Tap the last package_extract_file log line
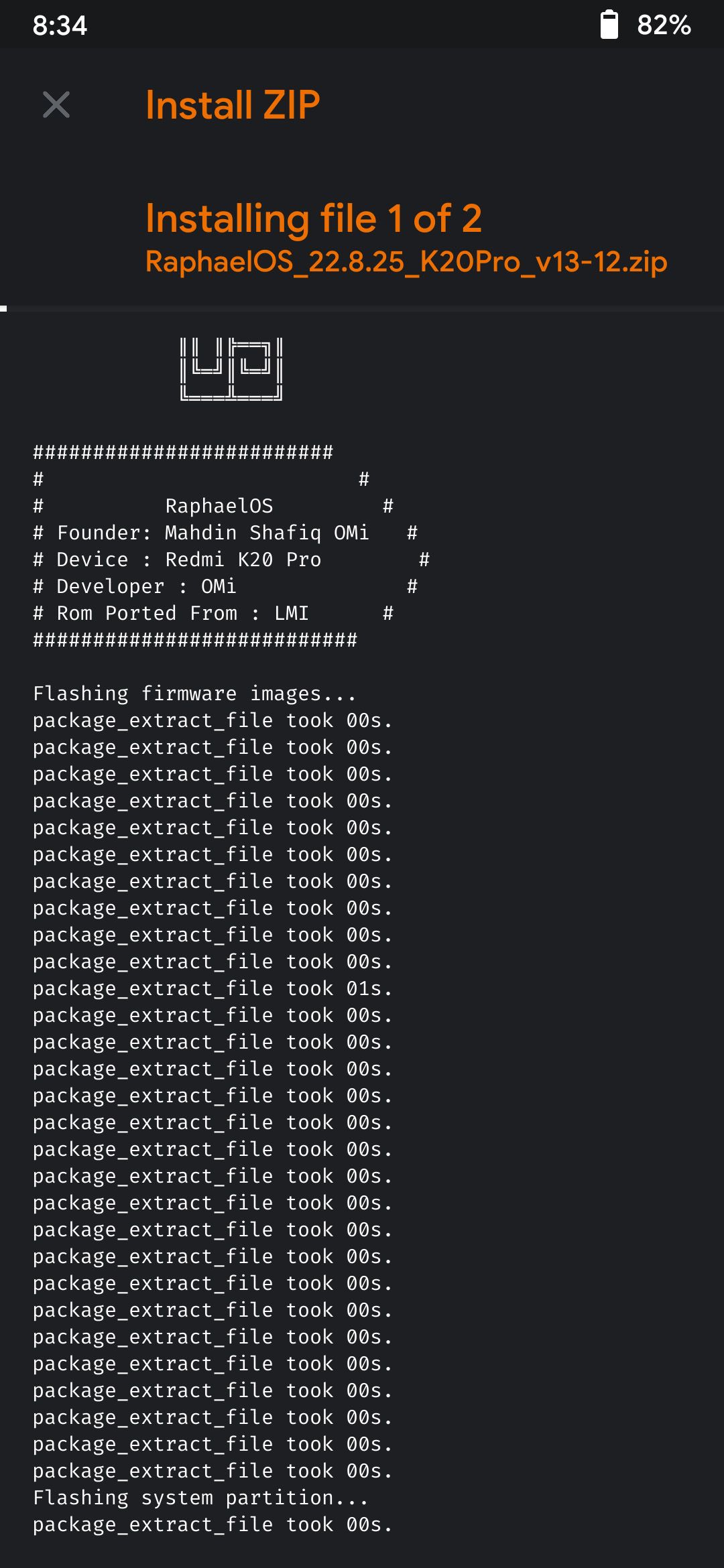This screenshot has width=724, height=1568. tap(213, 1524)
